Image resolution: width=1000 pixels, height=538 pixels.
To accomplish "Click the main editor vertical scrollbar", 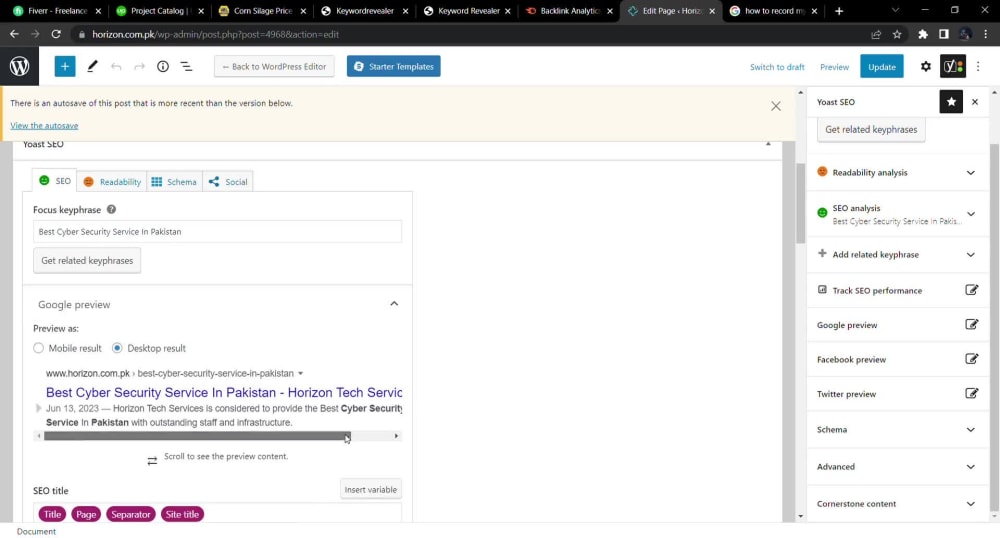I will (x=800, y=204).
